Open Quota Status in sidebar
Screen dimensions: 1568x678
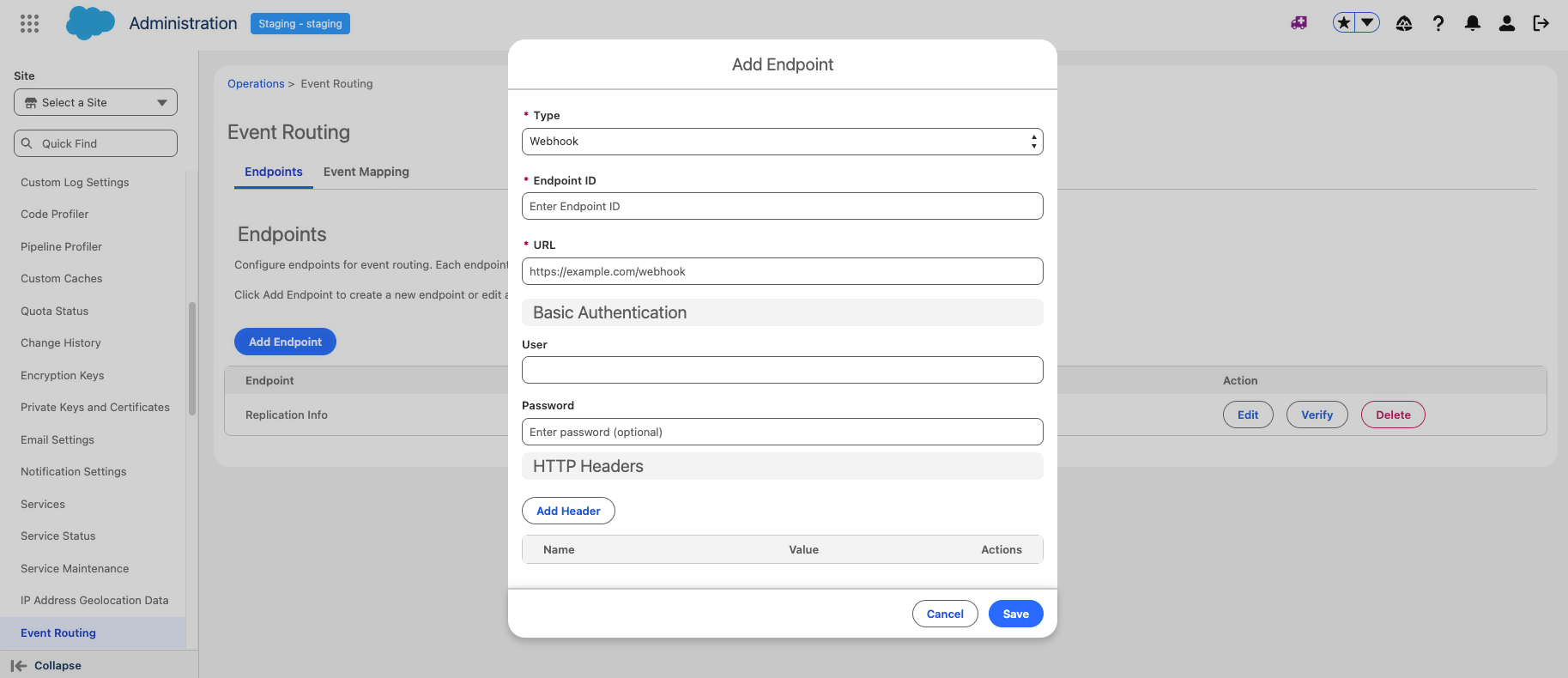[55, 311]
